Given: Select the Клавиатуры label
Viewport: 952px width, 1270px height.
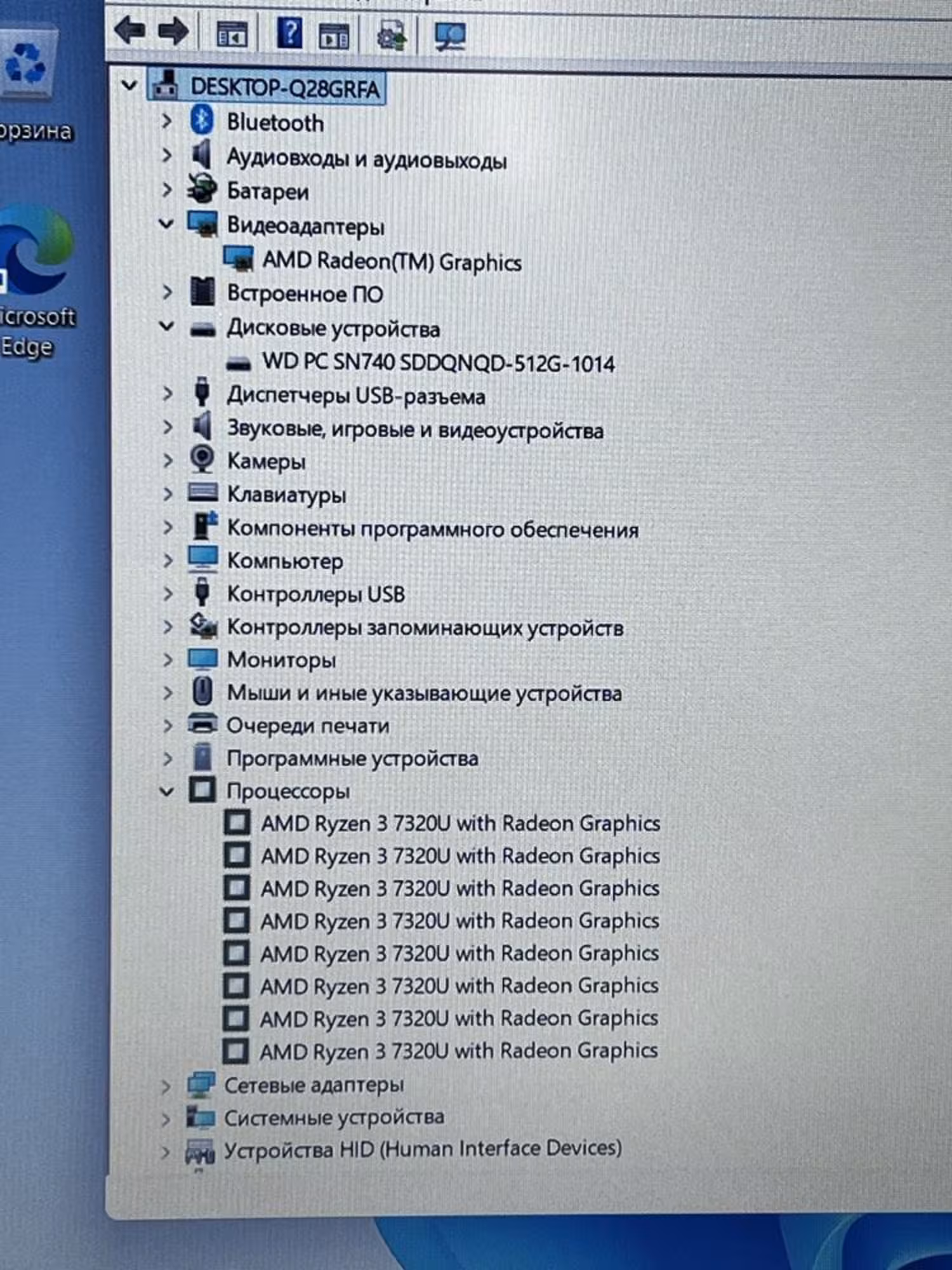Looking at the screenshot, I should (287, 495).
